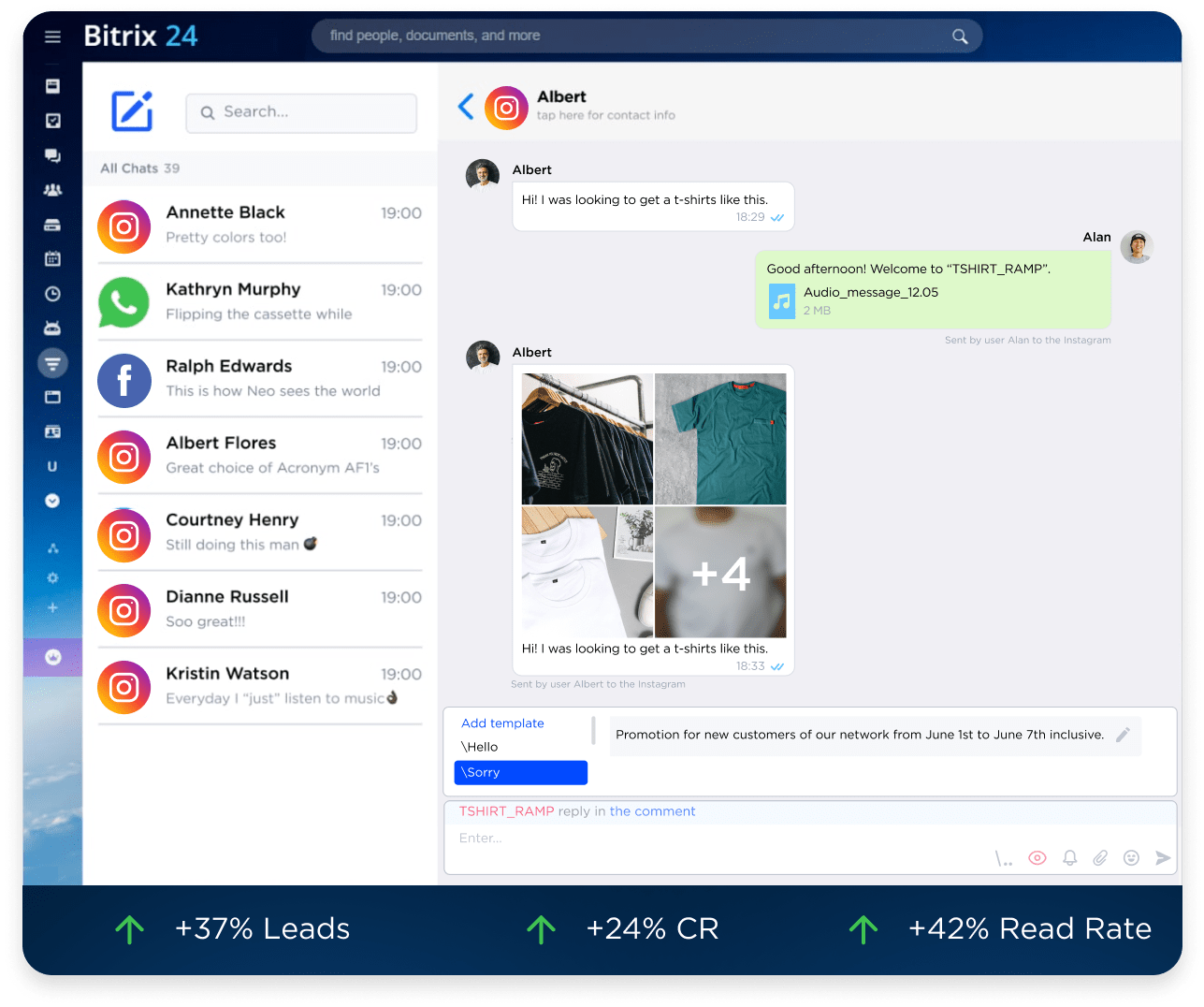
Task: Edit the promotion template with pencil icon
Action: [1123, 735]
